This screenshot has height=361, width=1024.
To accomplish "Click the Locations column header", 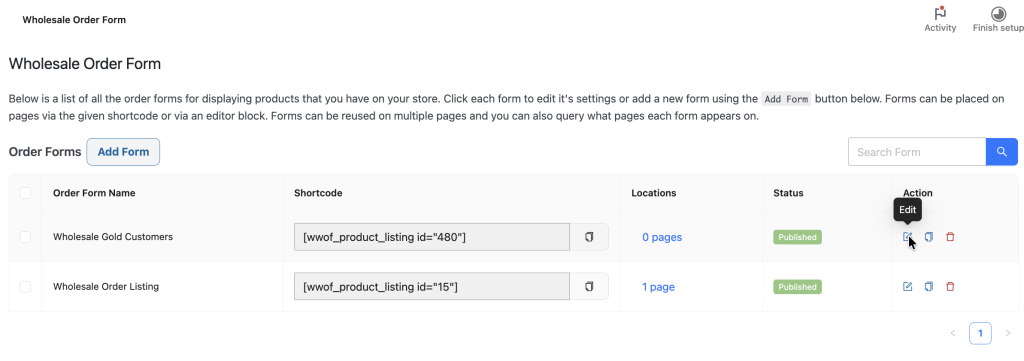I will click(x=654, y=193).
